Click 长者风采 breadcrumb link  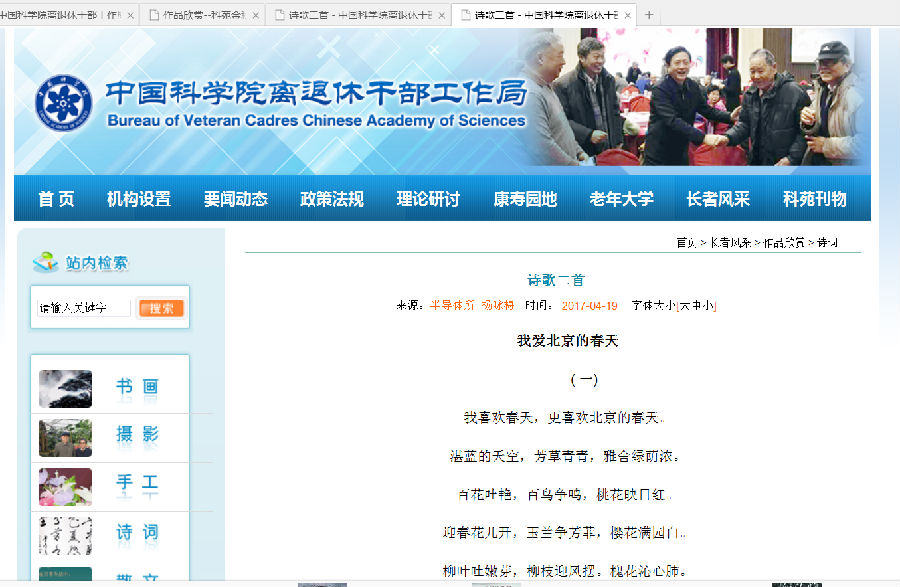(x=733, y=243)
